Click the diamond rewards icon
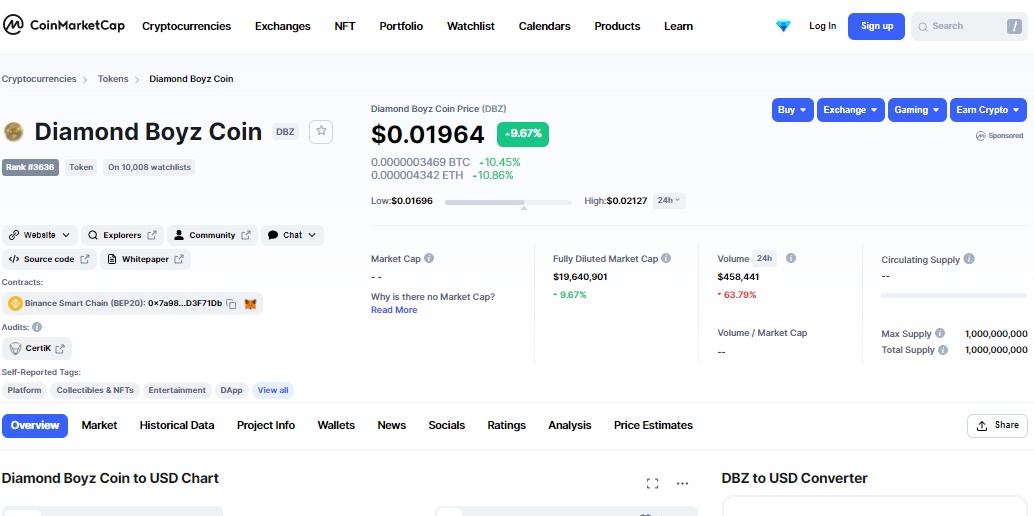This screenshot has width=1034, height=516. coord(783,26)
